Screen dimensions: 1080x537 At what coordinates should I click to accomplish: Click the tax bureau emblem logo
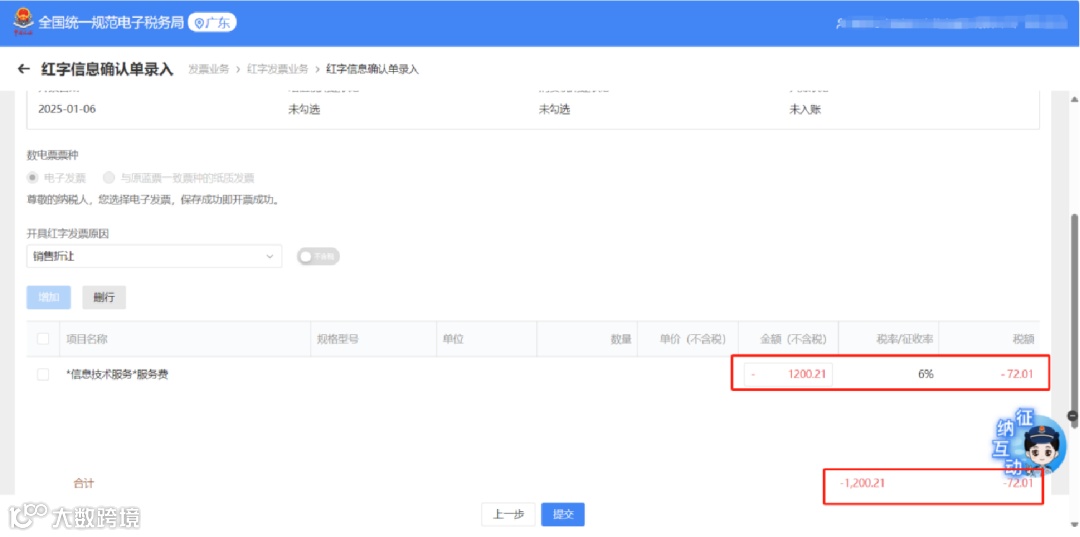23,21
